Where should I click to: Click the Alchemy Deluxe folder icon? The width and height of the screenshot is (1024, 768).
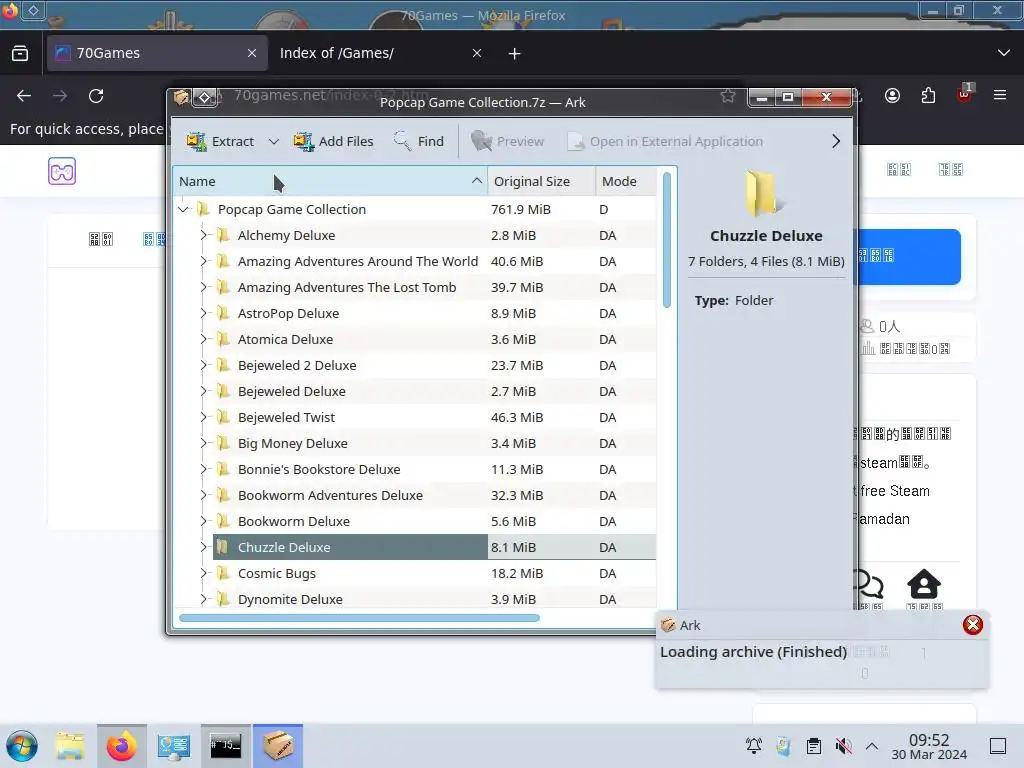(223, 235)
